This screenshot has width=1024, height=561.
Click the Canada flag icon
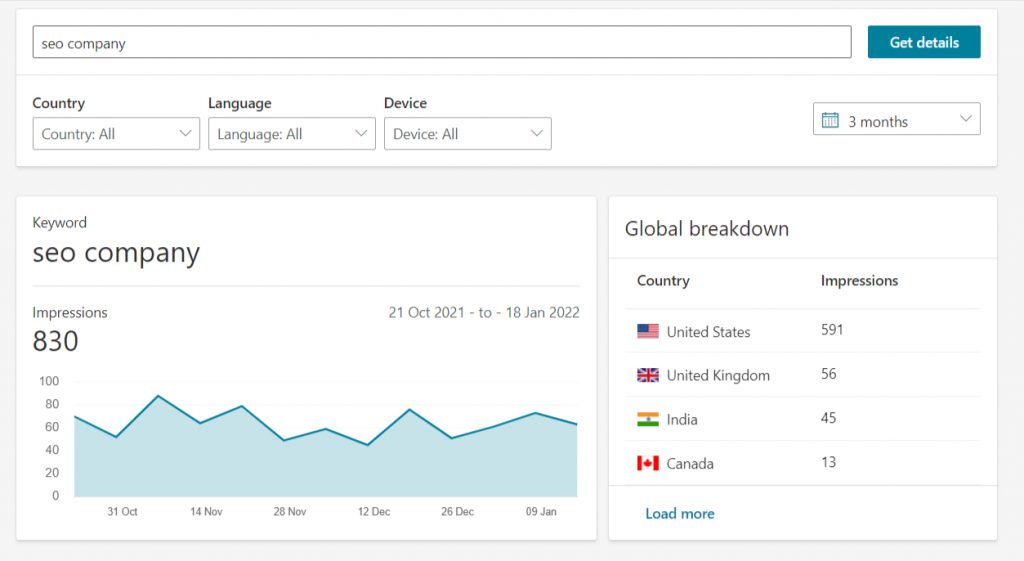[x=648, y=463]
